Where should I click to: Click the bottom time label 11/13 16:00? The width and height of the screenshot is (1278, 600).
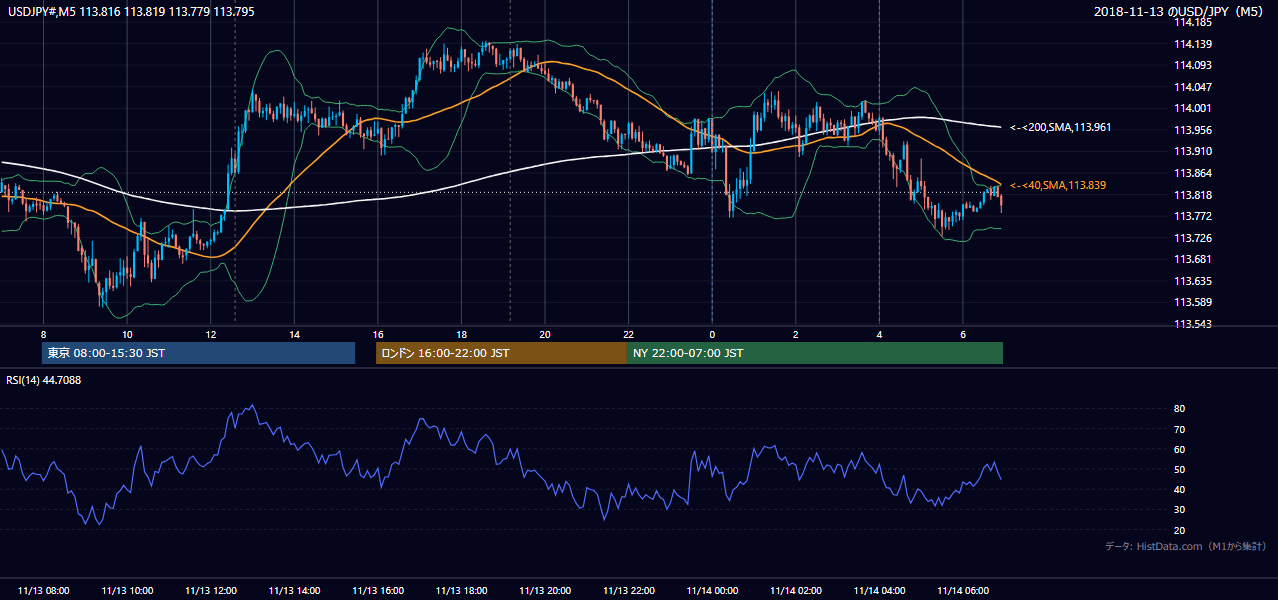(x=378, y=591)
